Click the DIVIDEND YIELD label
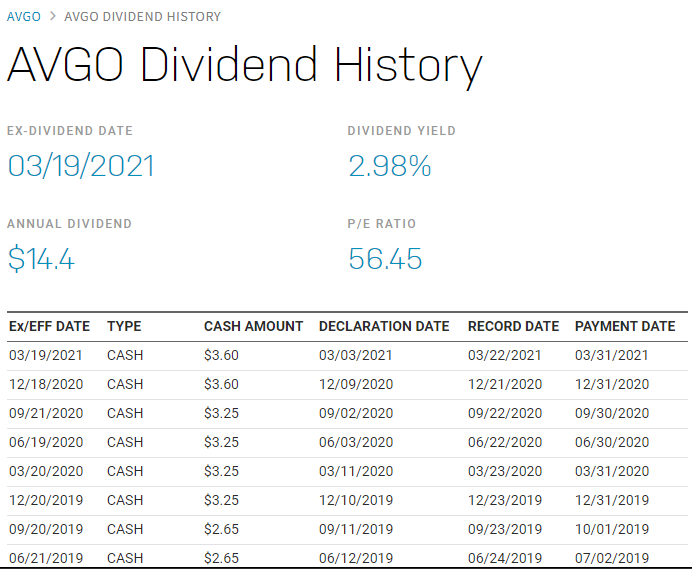 point(402,131)
